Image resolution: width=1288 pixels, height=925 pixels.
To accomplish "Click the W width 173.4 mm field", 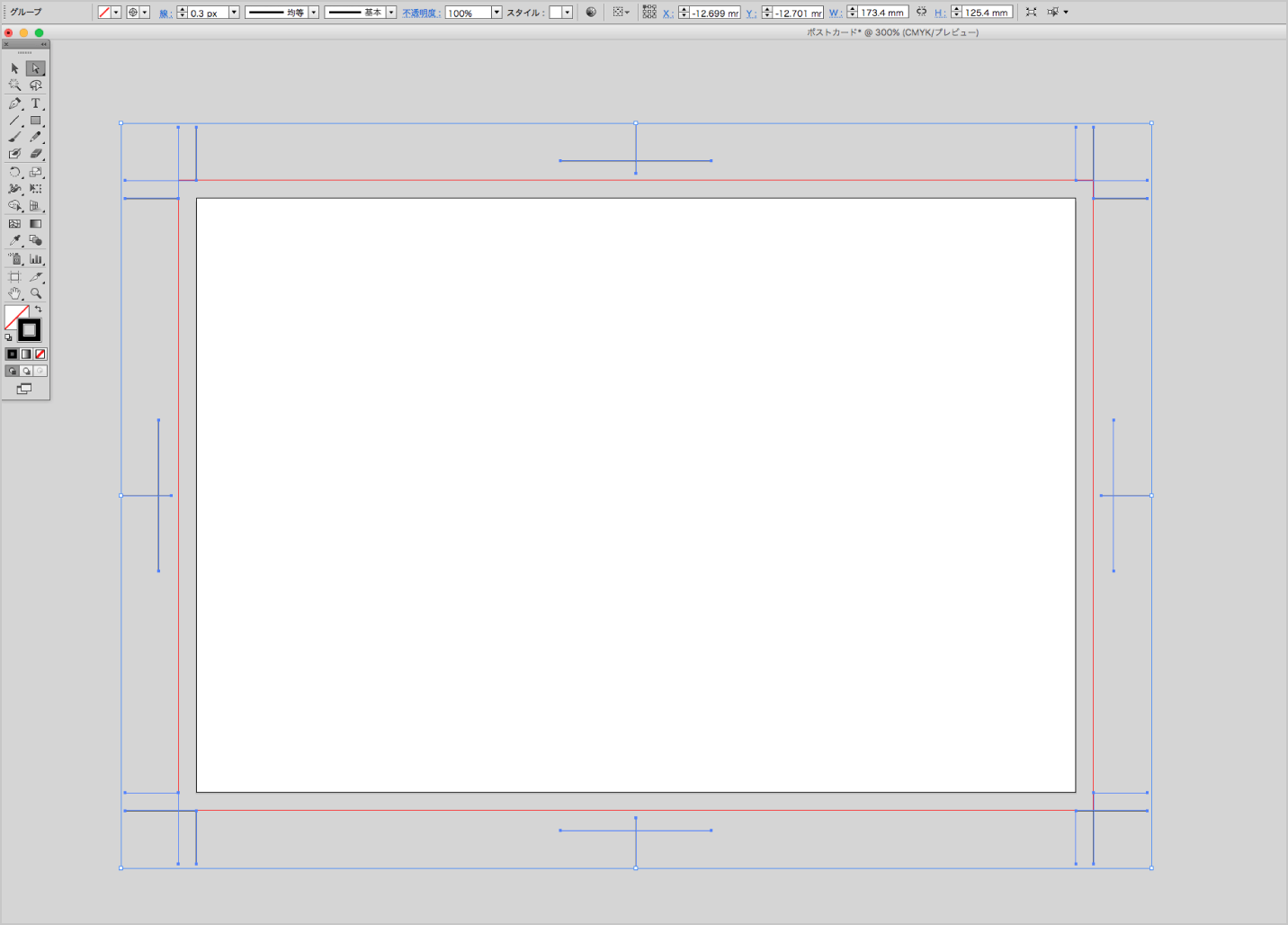I will (882, 13).
